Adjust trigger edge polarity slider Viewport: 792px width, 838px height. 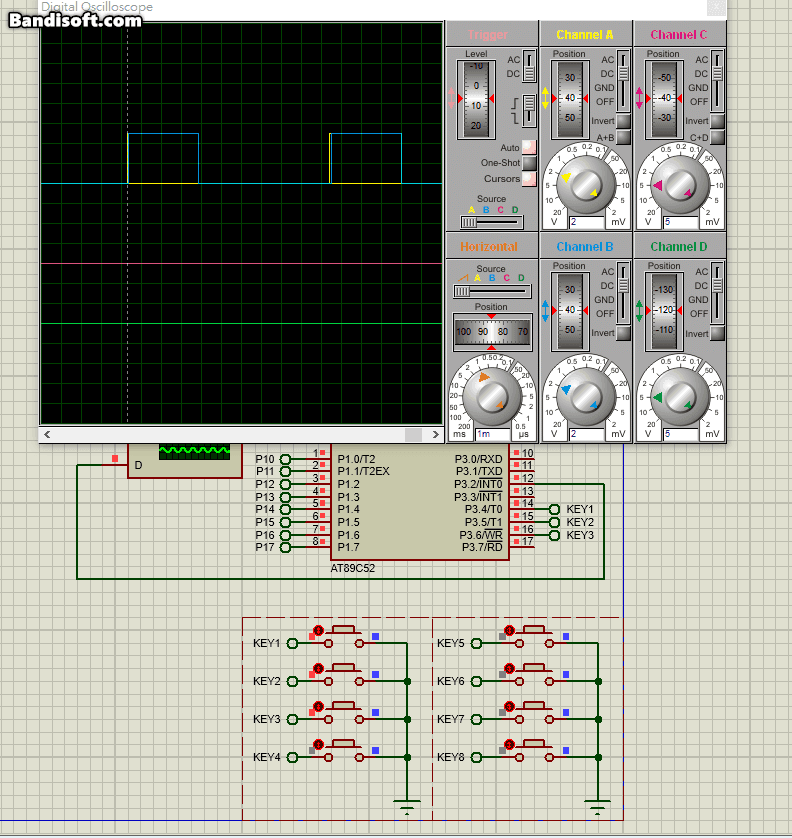point(529,111)
